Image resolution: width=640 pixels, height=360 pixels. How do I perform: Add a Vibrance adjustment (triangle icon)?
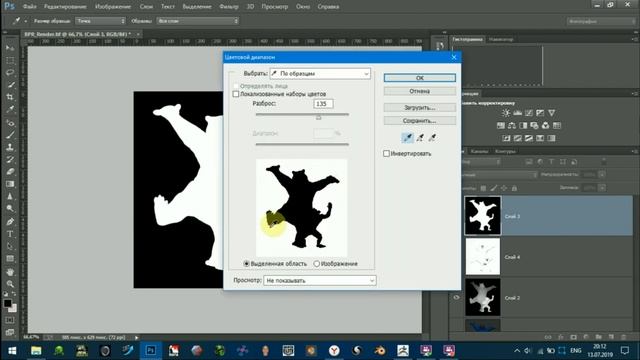pos(552,113)
